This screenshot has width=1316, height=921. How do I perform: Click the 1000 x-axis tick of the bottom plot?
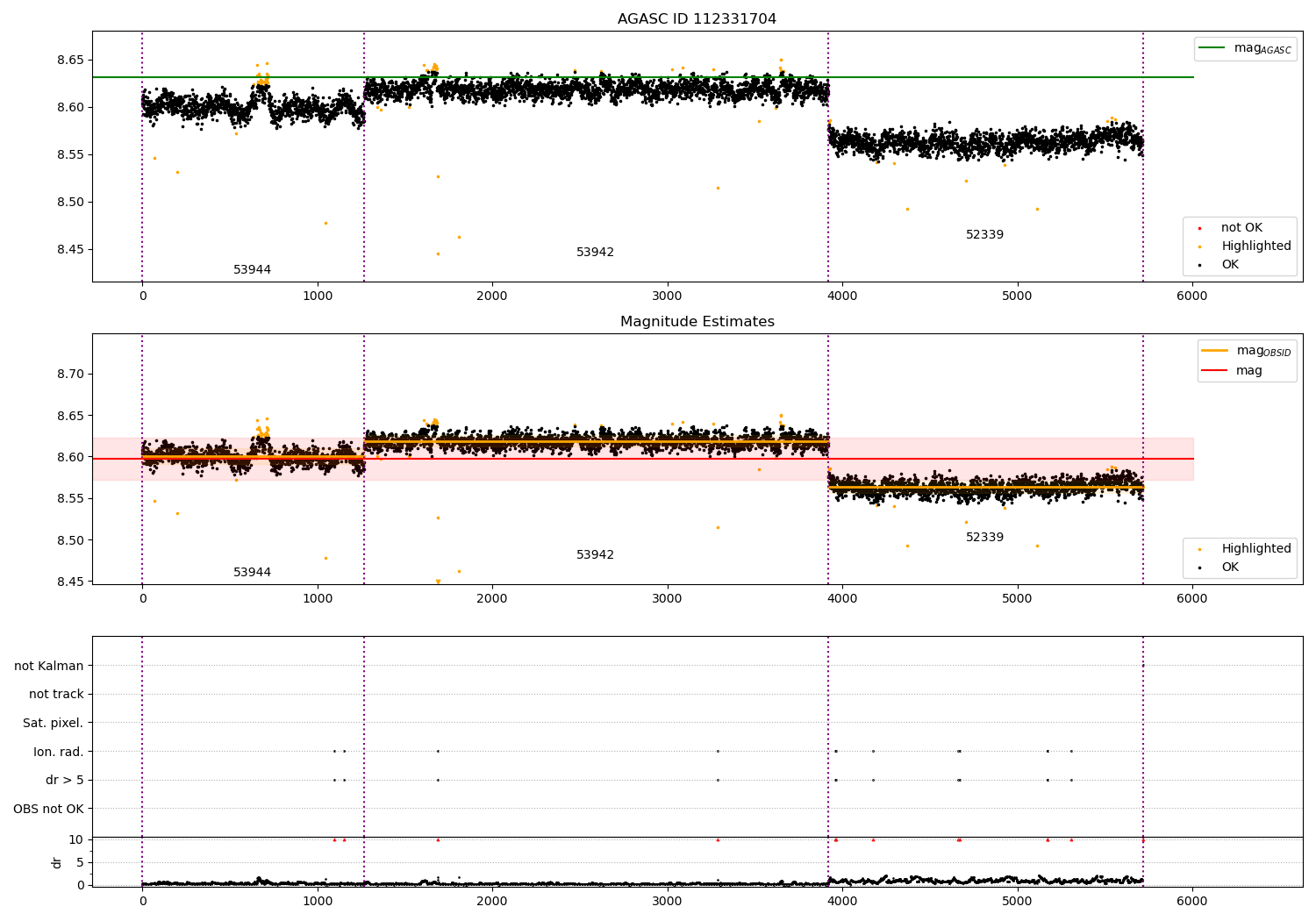coord(318,901)
